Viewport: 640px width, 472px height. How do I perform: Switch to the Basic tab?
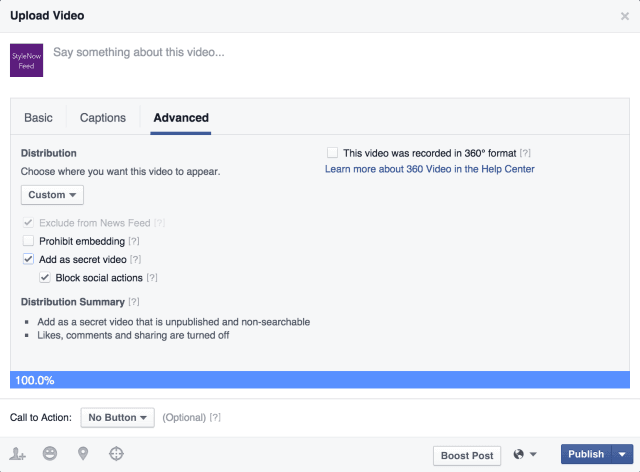click(x=38, y=118)
